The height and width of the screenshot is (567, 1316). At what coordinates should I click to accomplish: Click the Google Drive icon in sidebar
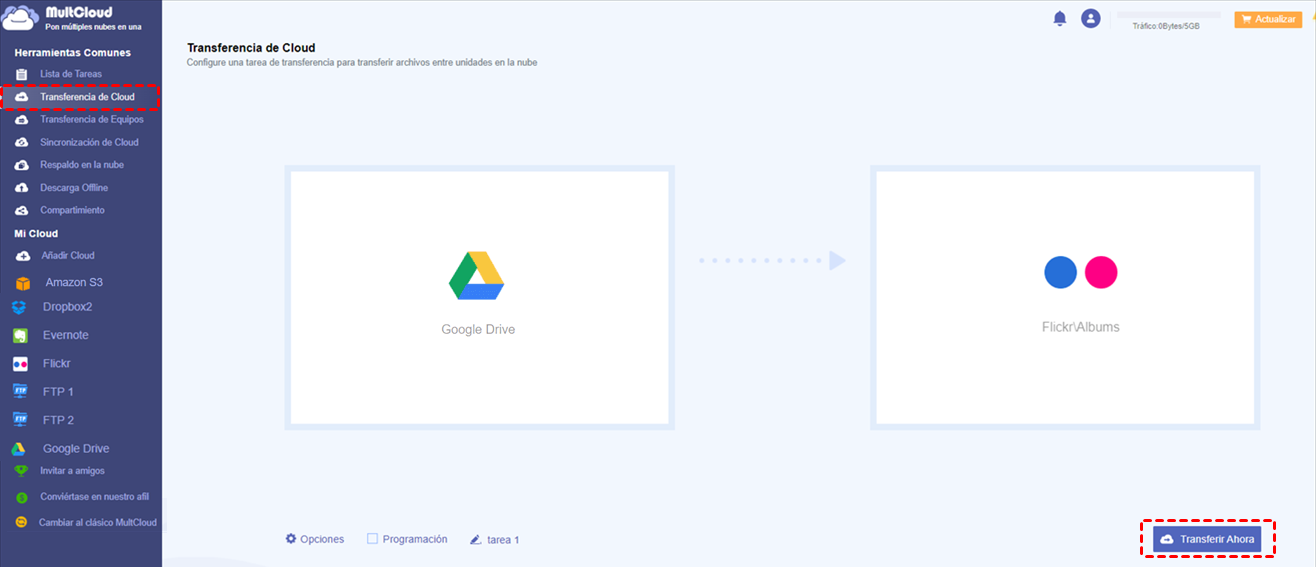(18, 449)
